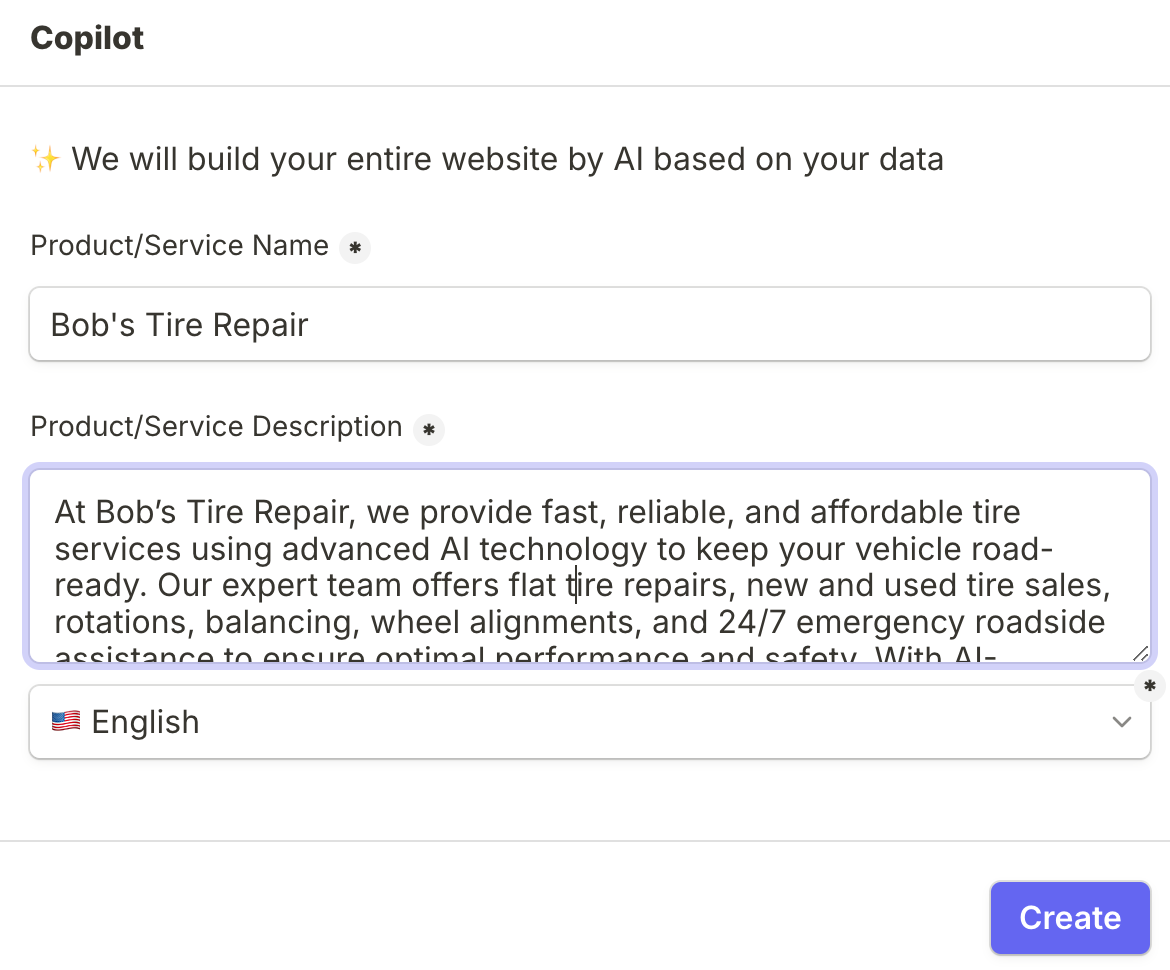Click the description textarea resize handle
Viewport: 1170px width, 970px height.
1140,654
